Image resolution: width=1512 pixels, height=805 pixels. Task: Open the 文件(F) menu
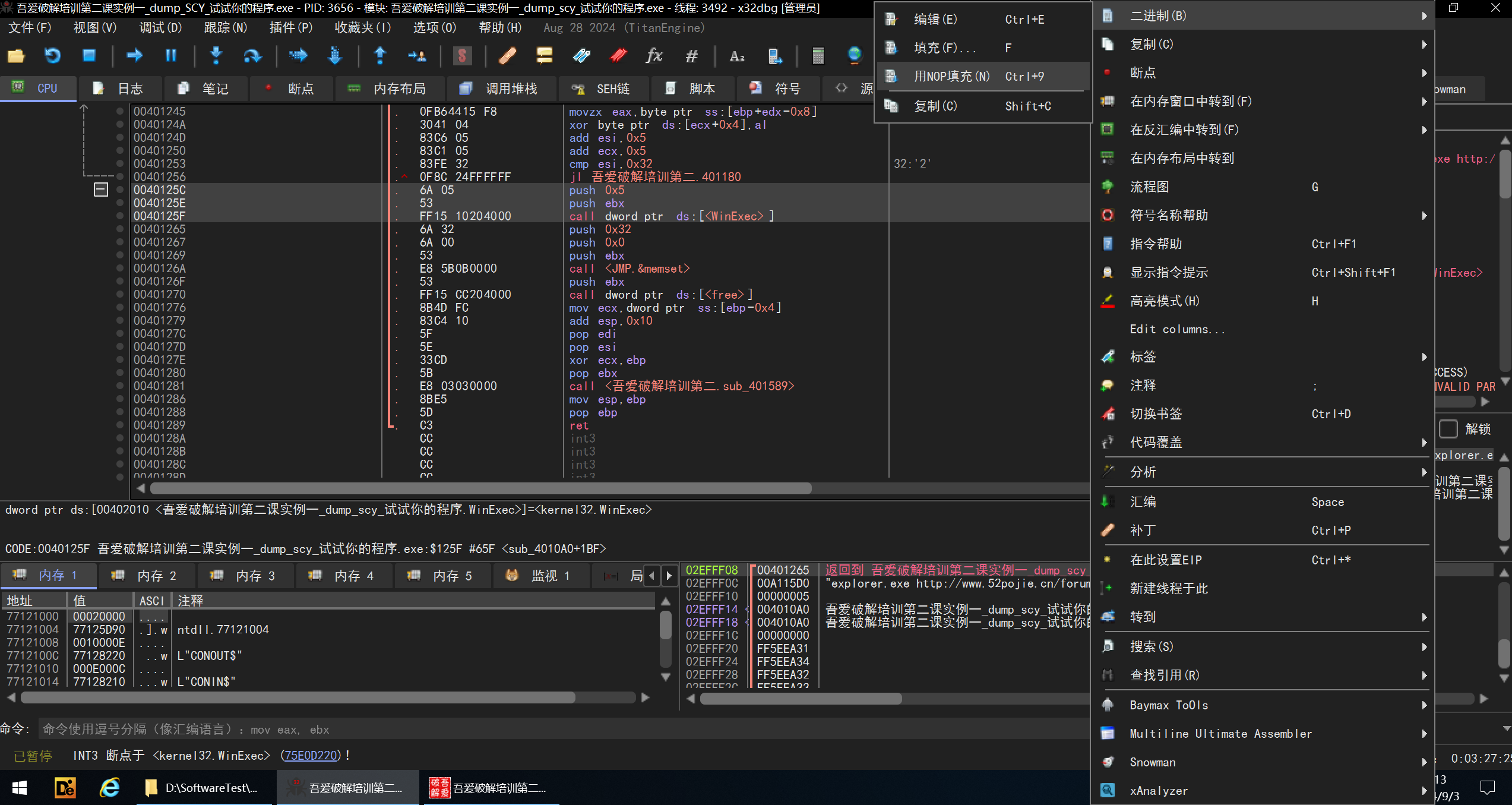click(x=30, y=28)
